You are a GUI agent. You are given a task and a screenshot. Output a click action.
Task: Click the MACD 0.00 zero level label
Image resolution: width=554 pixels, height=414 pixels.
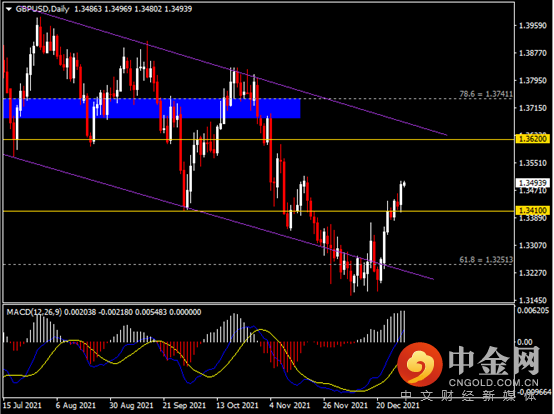[x=525, y=342]
